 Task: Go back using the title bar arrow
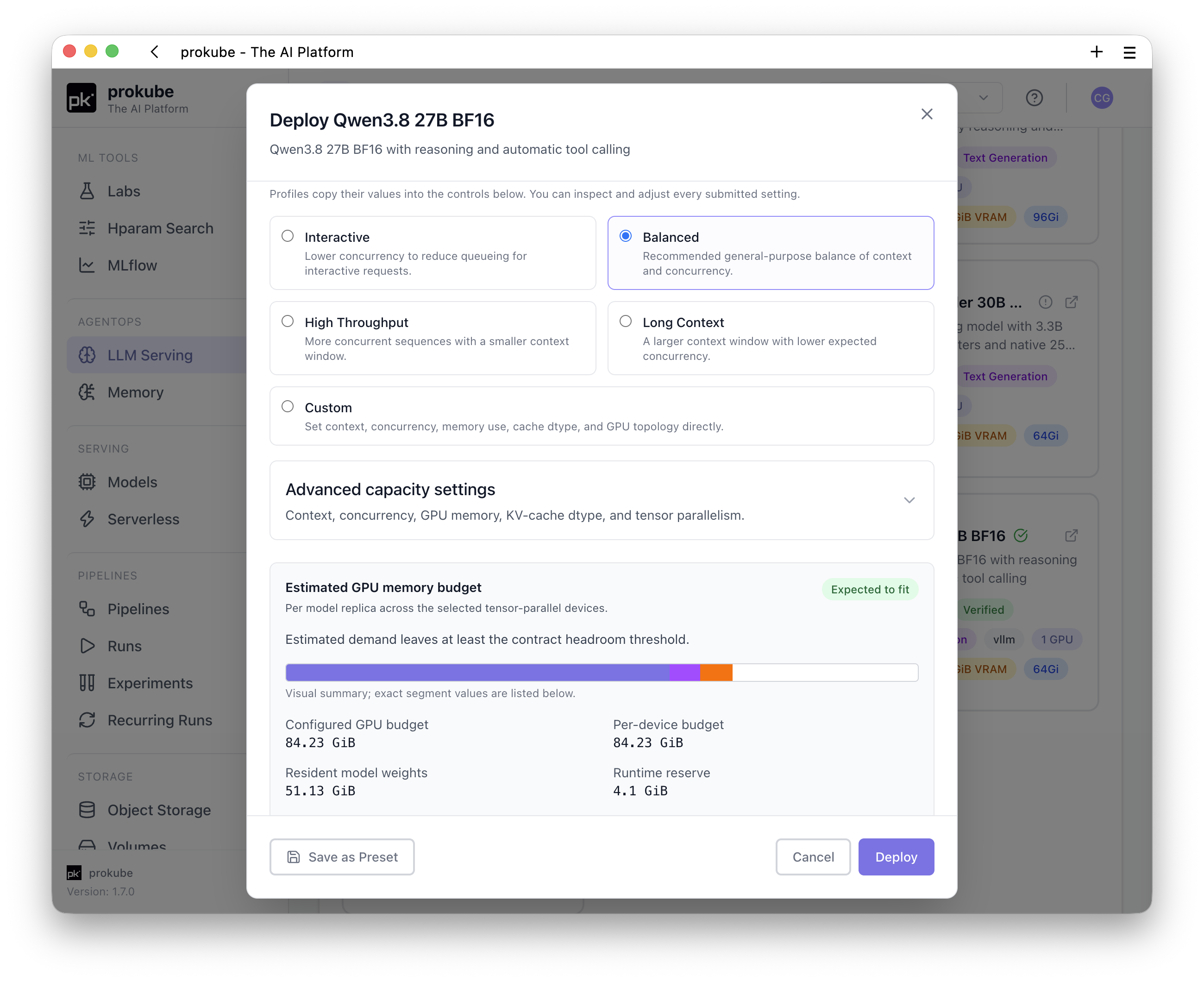pos(154,52)
